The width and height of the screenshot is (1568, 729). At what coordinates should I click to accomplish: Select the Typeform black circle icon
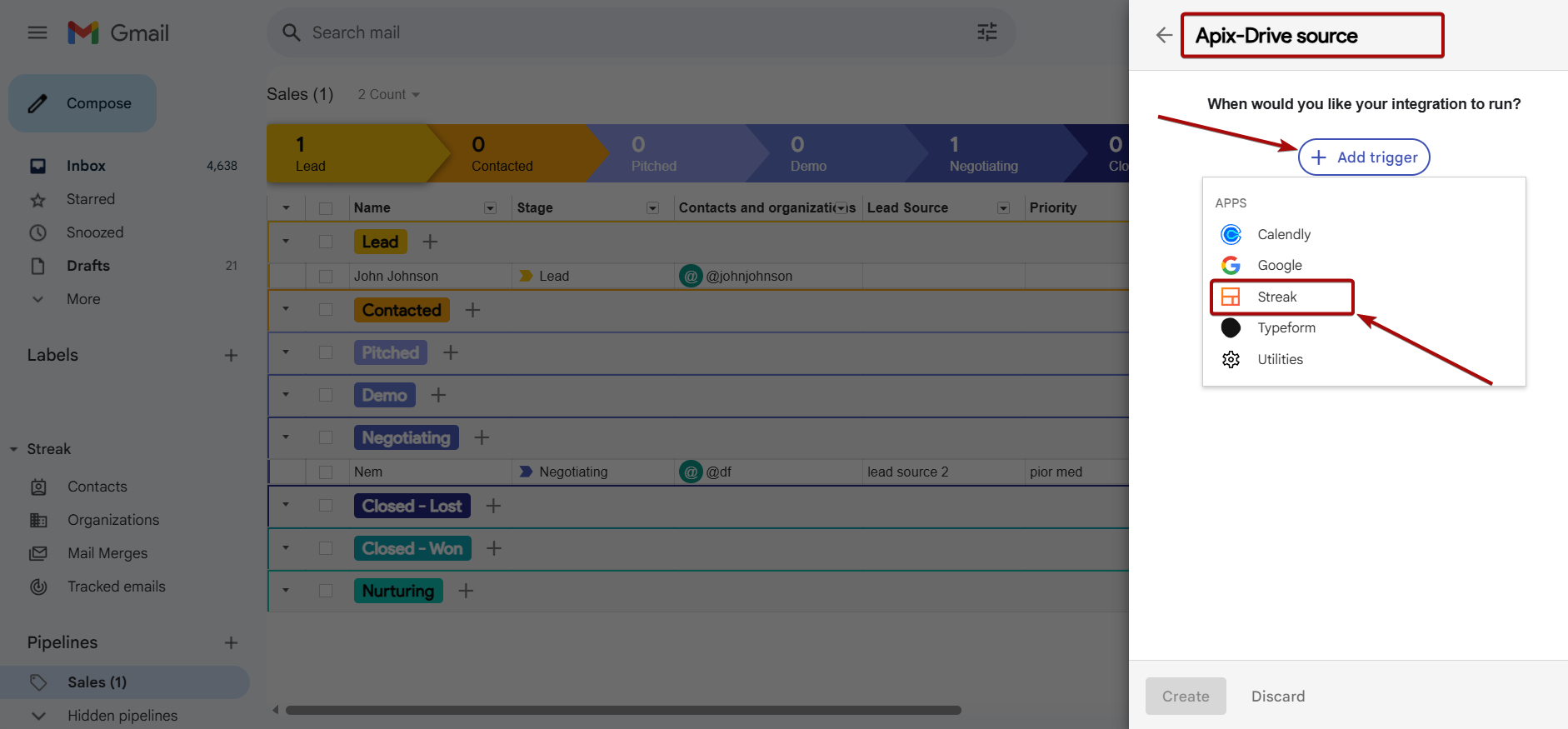1231,327
